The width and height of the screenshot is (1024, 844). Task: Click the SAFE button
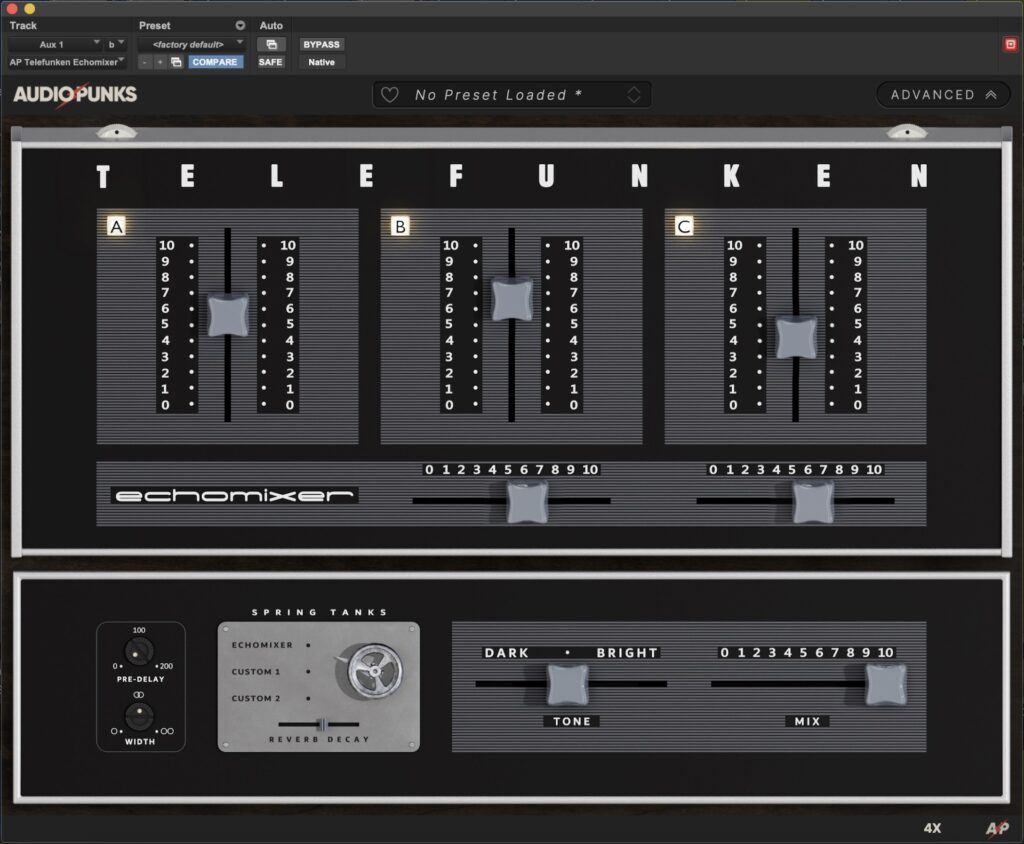click(271, 62)
